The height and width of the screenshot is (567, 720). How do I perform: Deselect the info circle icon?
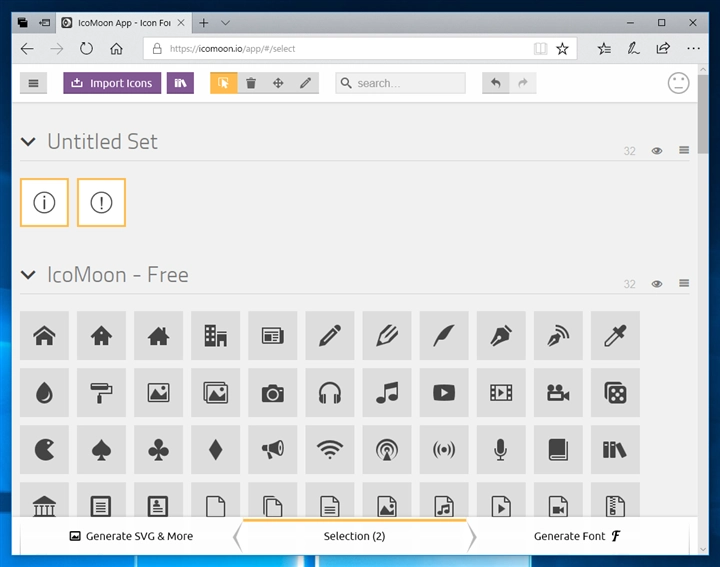tap(45, 202)
